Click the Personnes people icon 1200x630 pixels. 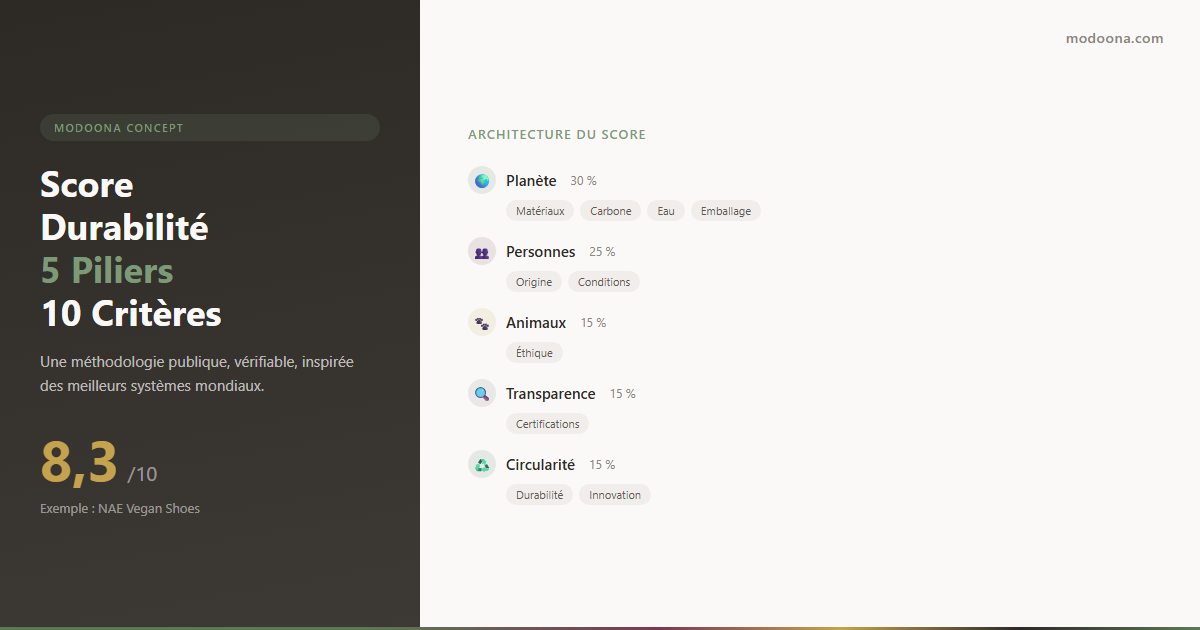pos(482,252)
